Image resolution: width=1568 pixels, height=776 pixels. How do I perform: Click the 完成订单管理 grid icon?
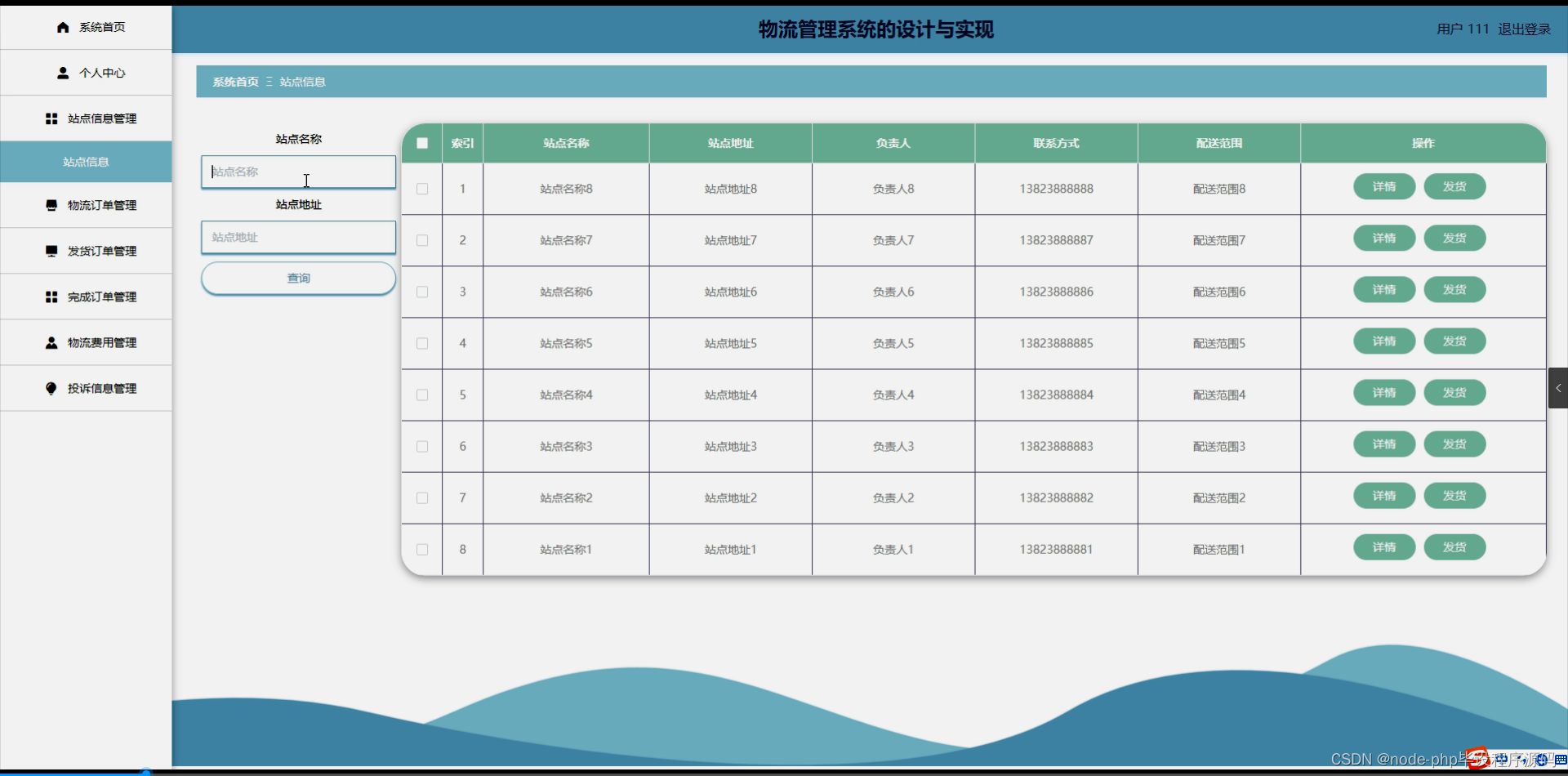coord(51,297)
